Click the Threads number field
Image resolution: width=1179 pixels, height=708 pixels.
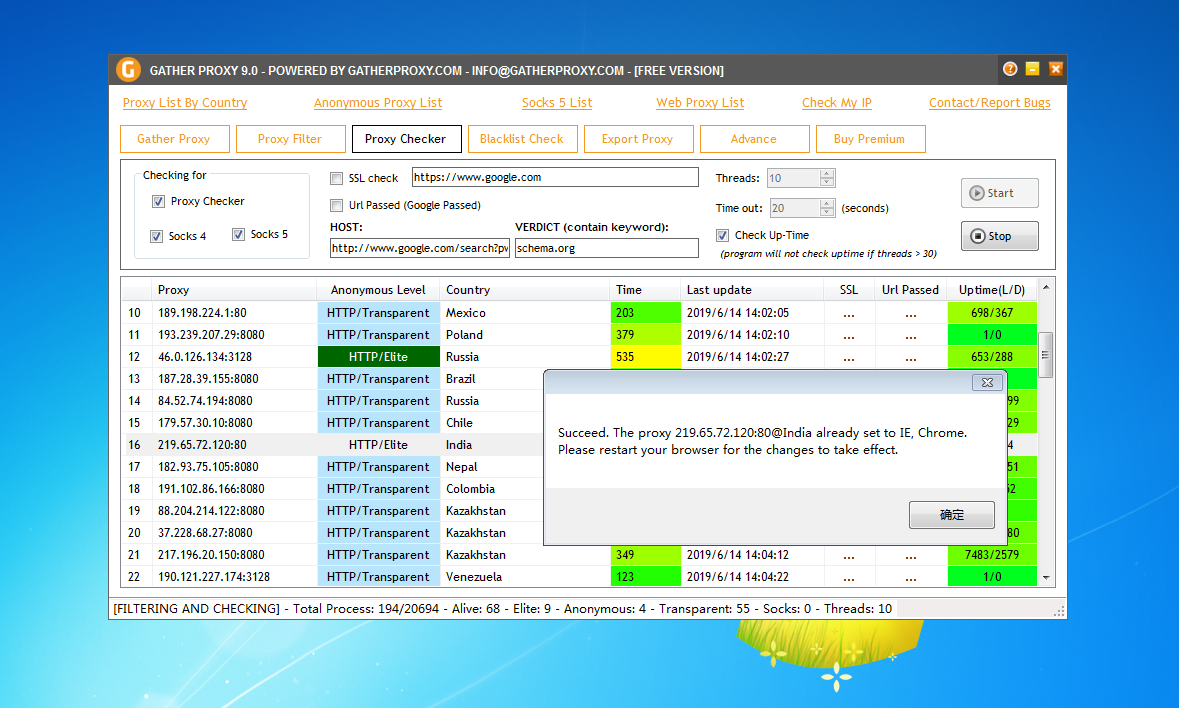point(793,178)
